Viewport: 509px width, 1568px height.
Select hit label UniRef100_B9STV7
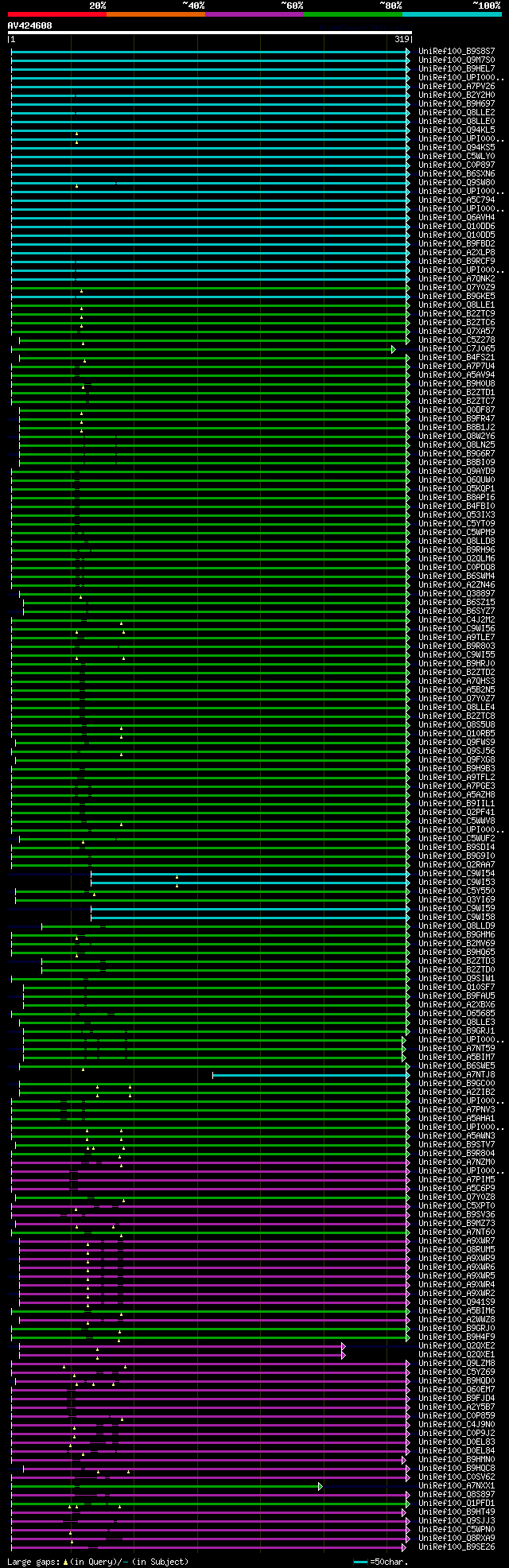tap(457, 1144)
